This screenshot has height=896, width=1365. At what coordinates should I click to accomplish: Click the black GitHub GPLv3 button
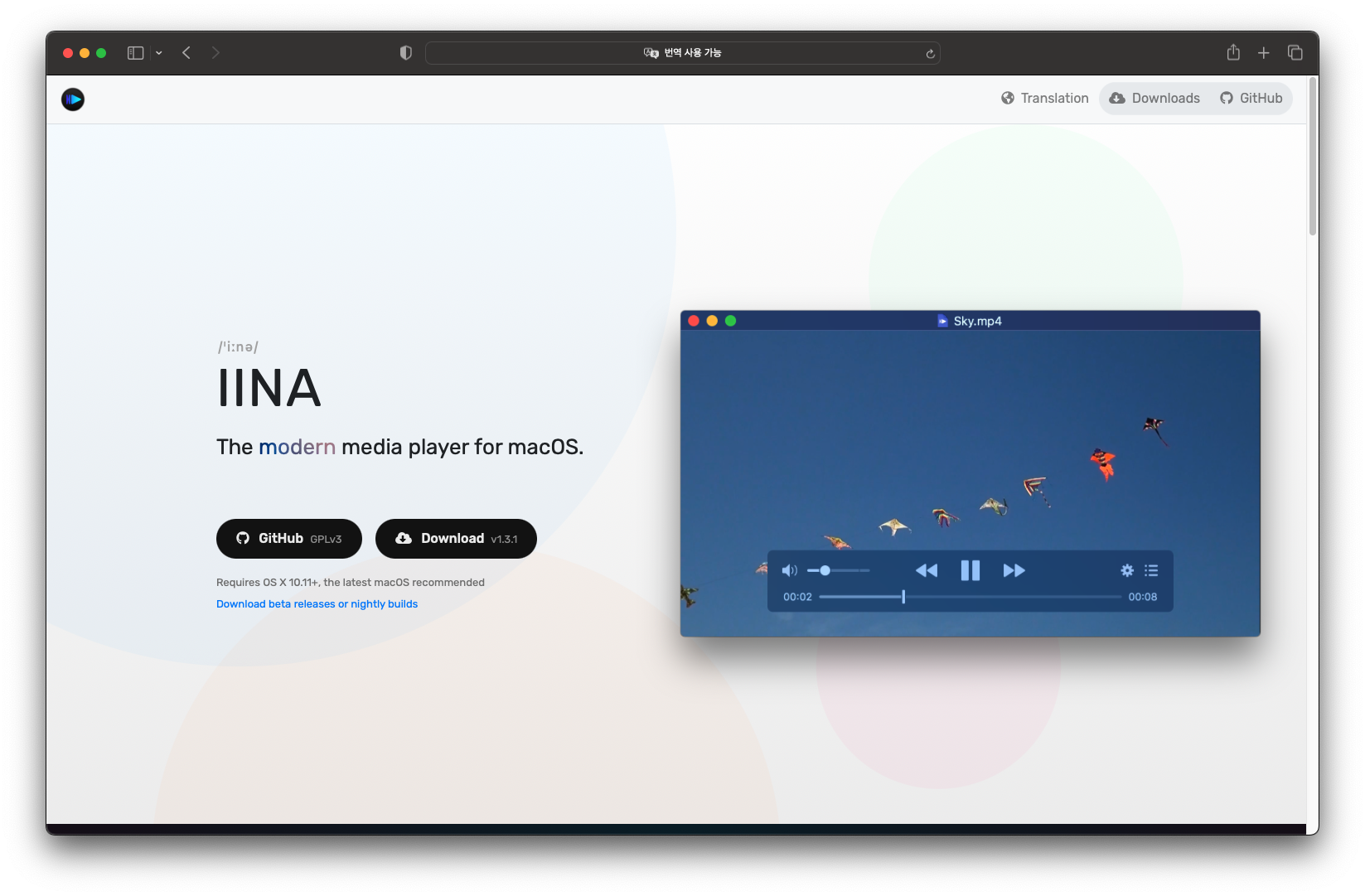289,539
